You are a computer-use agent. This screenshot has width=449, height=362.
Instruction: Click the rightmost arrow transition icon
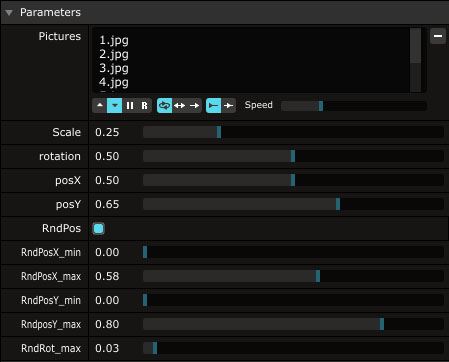coord(229,106)
